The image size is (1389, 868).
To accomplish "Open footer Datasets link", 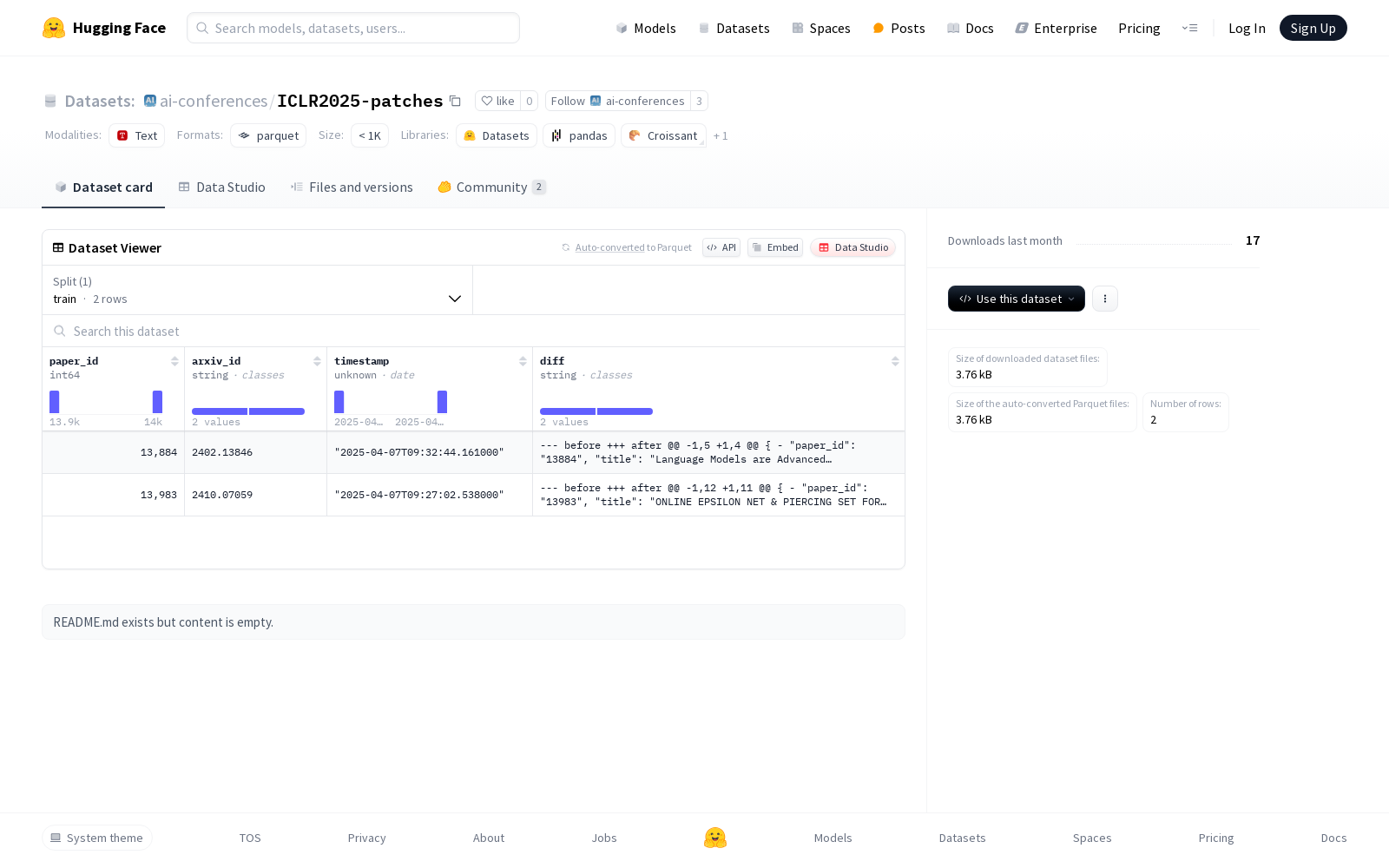I will tap(962, 838).
